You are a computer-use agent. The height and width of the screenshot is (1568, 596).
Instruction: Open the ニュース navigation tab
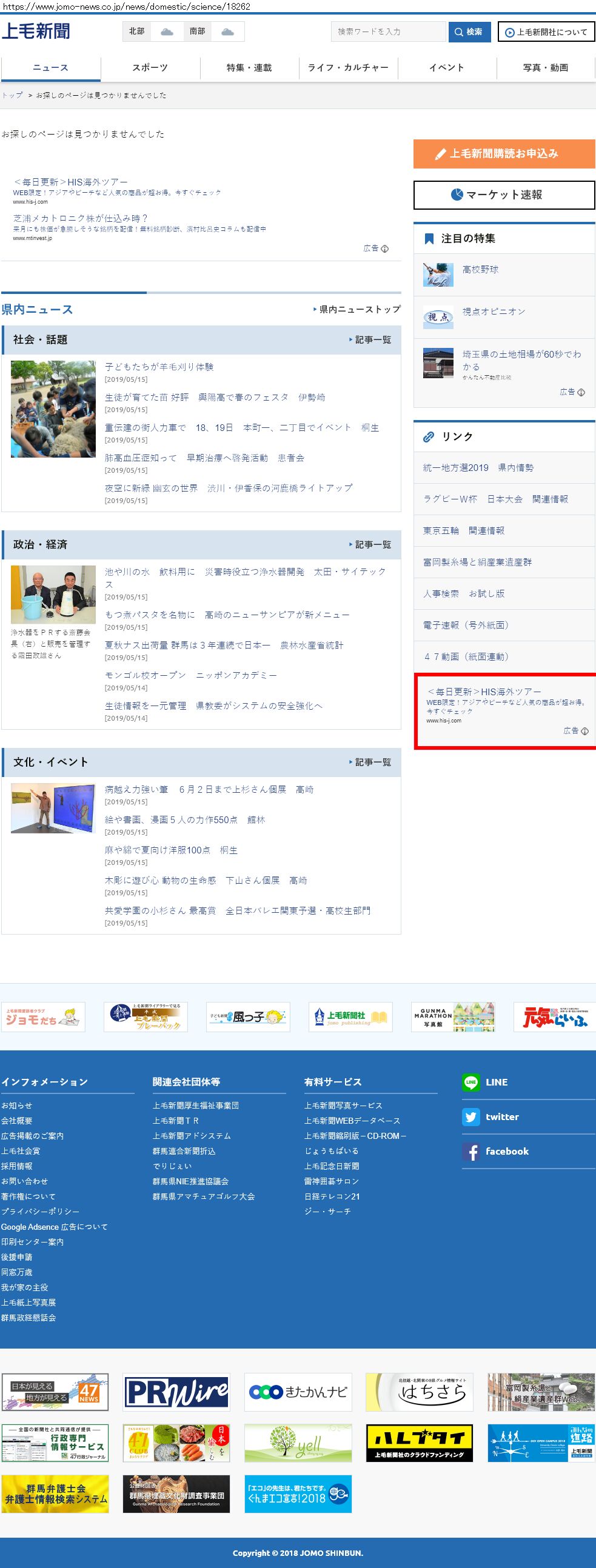click(x=50, y=67)
